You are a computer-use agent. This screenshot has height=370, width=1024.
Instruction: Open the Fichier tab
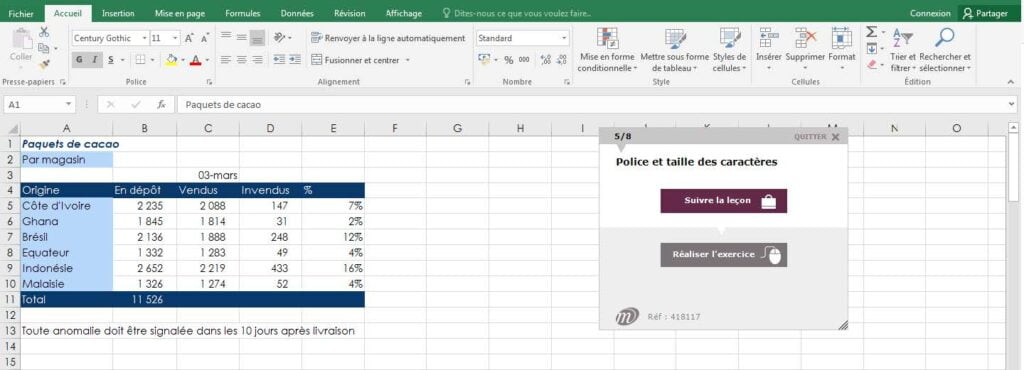(x=21, y=13)
